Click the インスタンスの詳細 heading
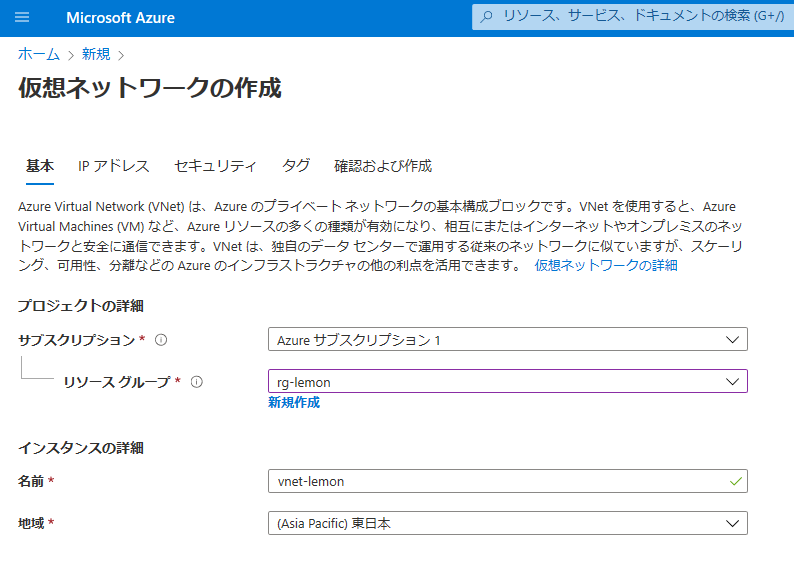794x569 pixels. 81,448
